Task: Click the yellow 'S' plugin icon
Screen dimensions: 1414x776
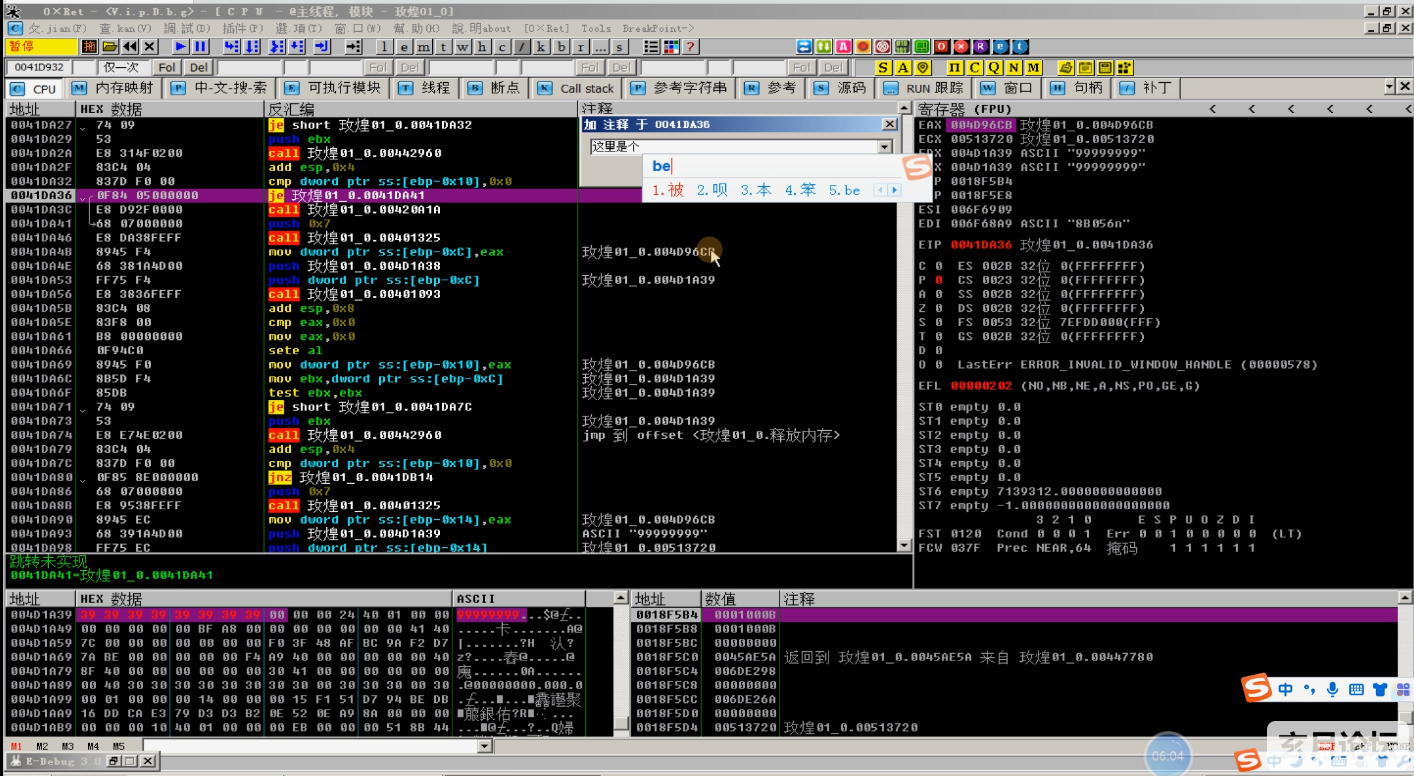Action: (x=883, y=68)
